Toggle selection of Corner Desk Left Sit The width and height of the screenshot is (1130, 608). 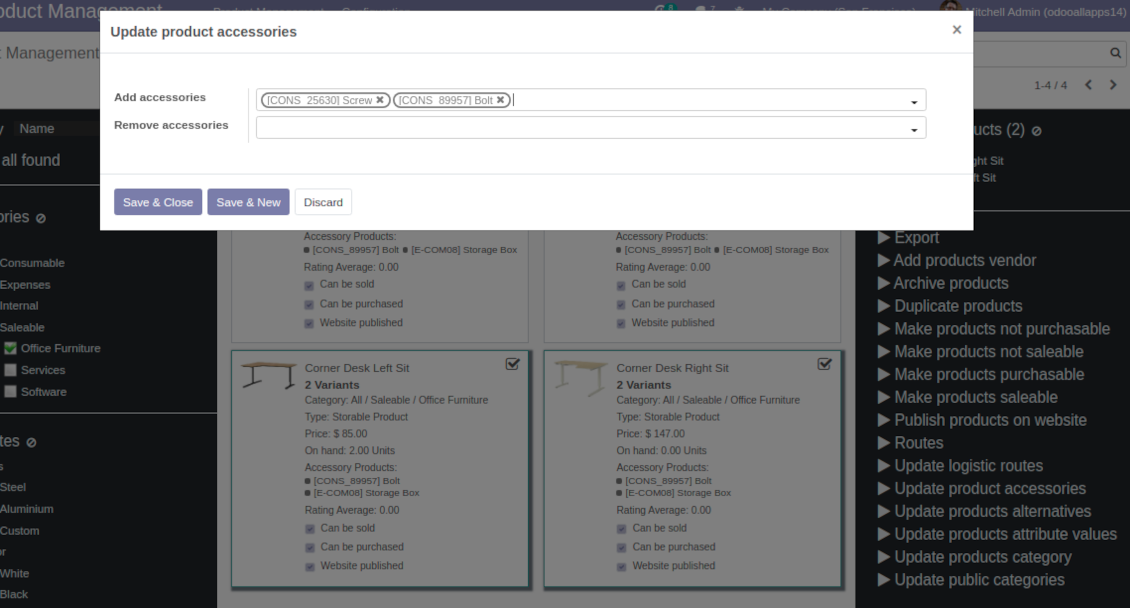512,364
